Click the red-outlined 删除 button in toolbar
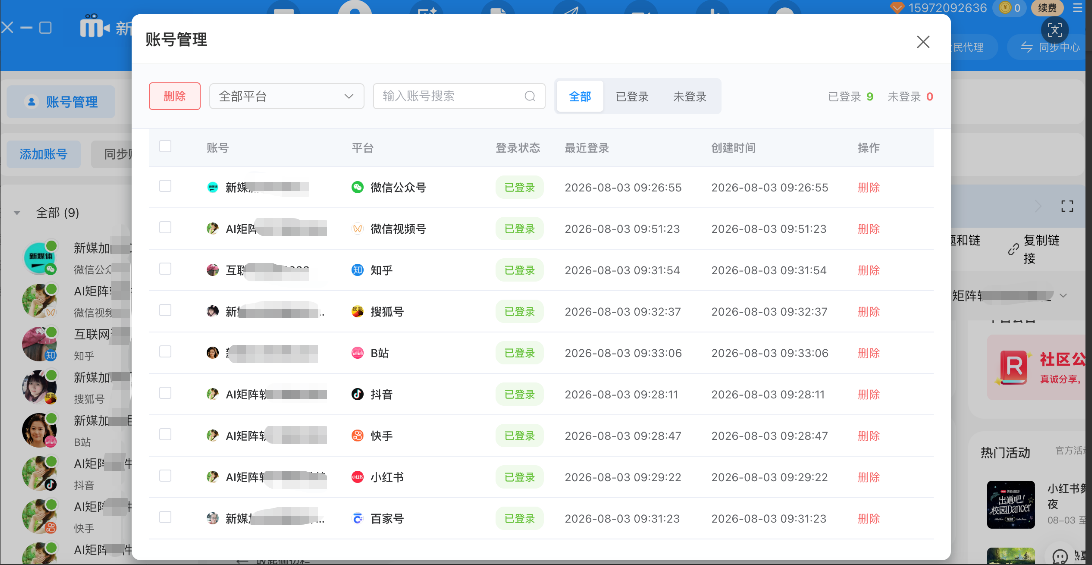 tap(175, 96)
